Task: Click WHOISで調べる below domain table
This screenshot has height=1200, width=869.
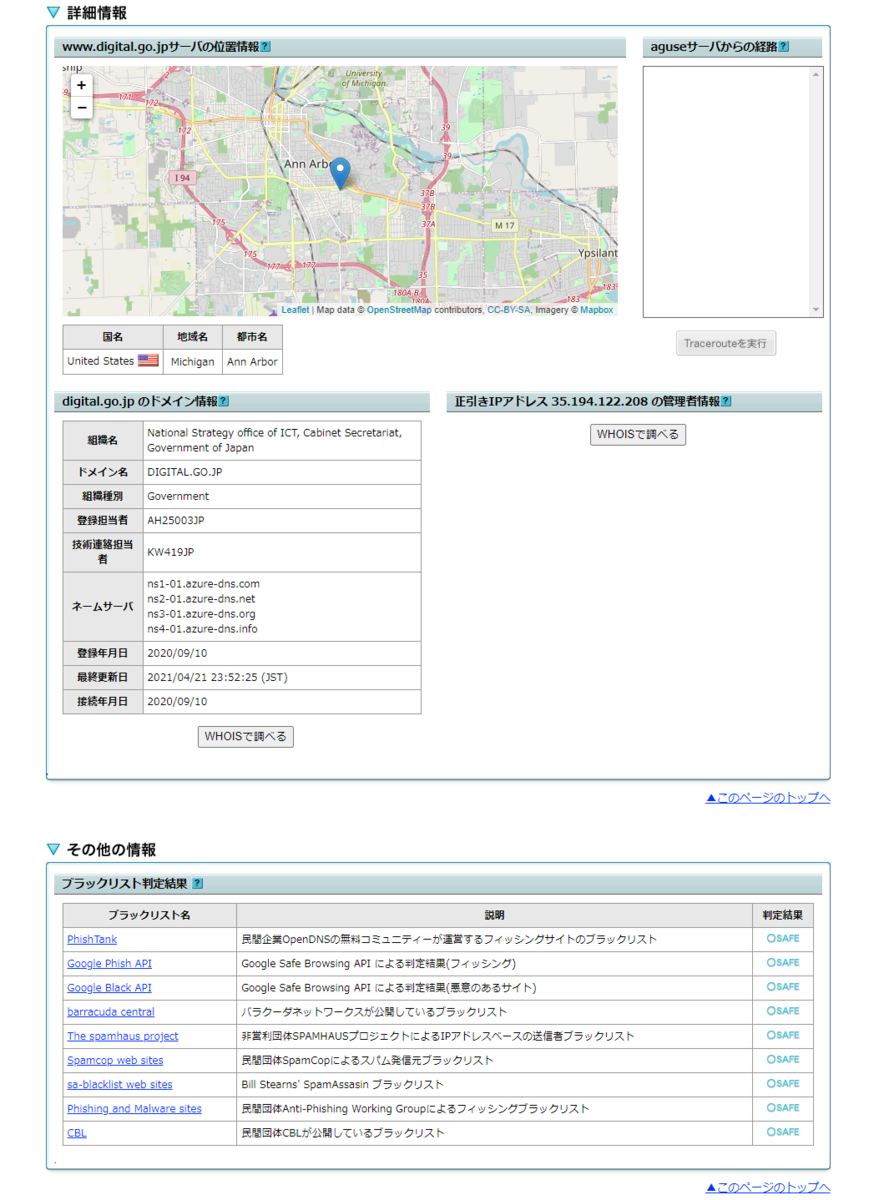Action: coord(246,737)
